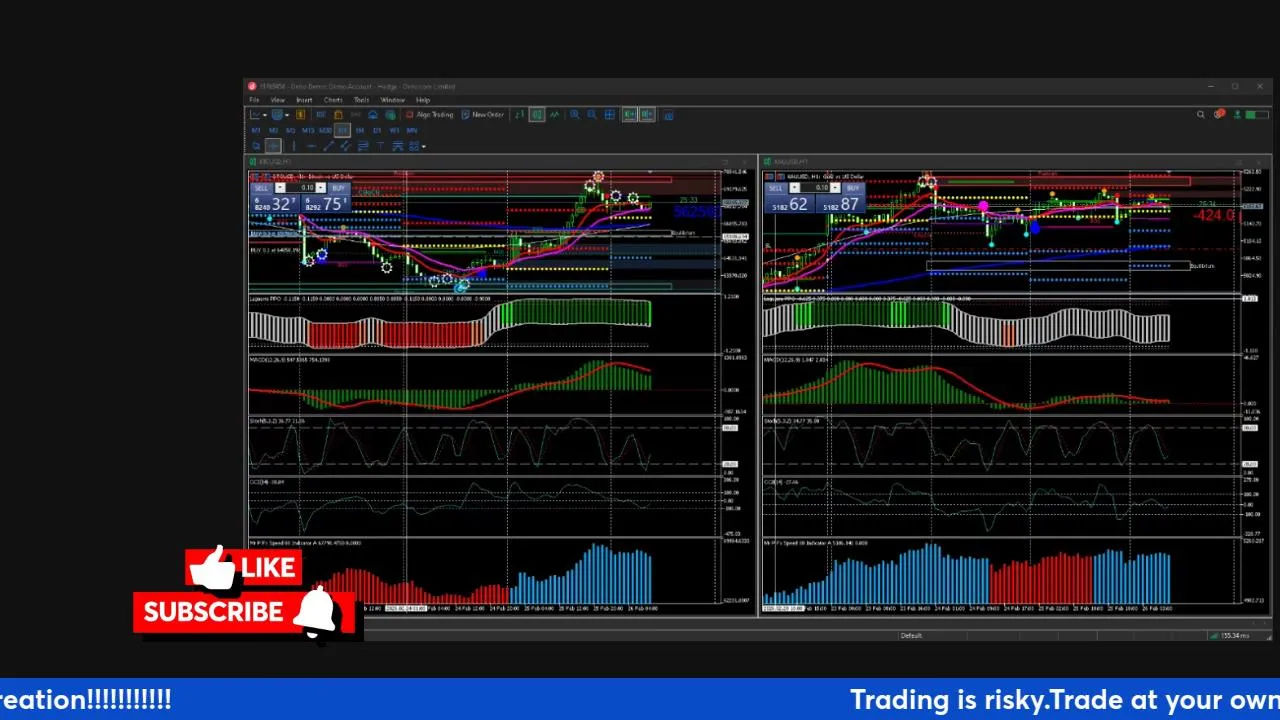Image resolution: width=1280 pixels, height=720 pixels.
Task: Select the cursor arrow tool
Action: (x=256, y=146)
